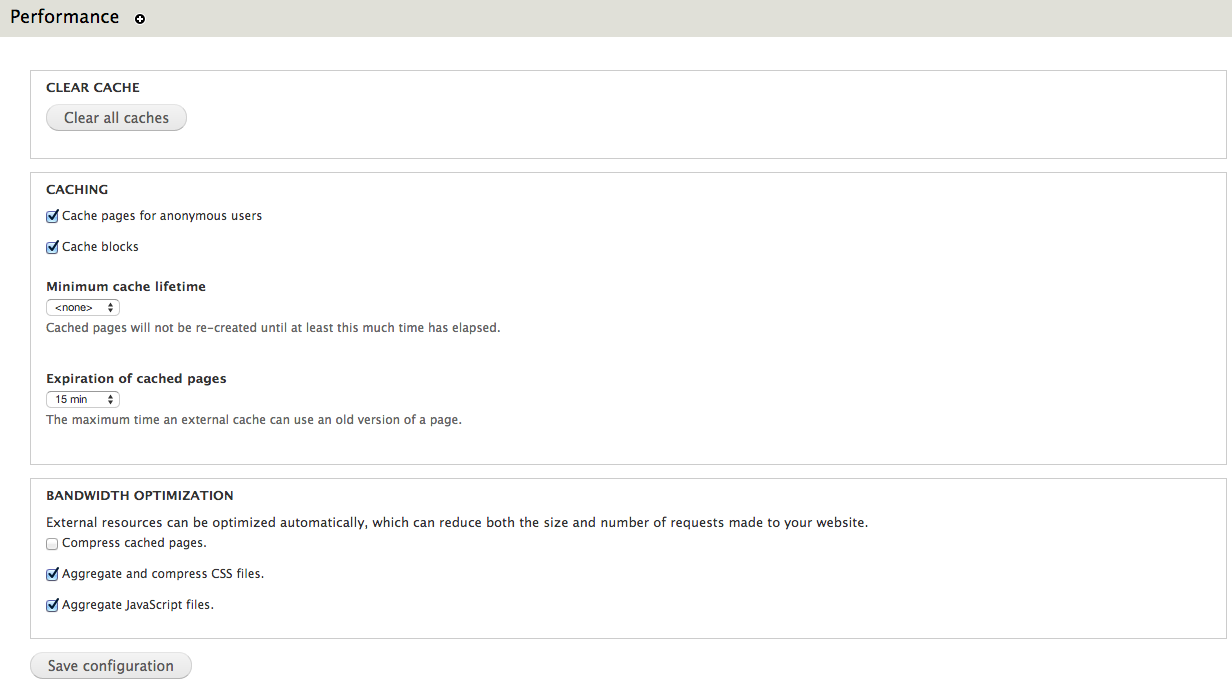This screenshot has width=1232, height=689.
Task: Click the BANDWIDTH OPTIMIZATION section heading
Action: pos(140,496)
